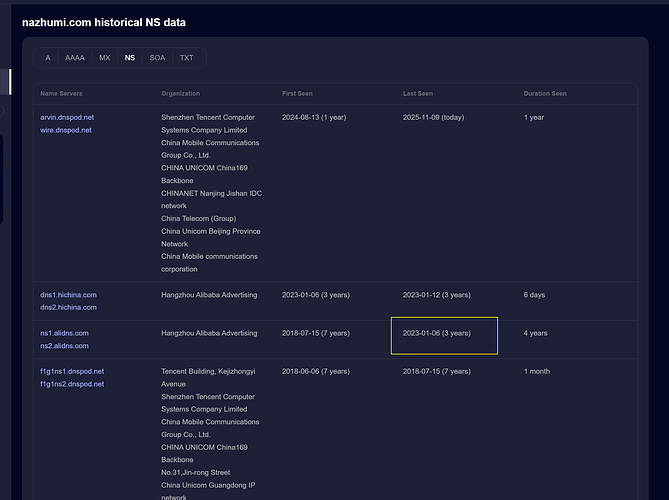Select the NS records tab
This screenshot has height=500, width=669.
[130, 58]
